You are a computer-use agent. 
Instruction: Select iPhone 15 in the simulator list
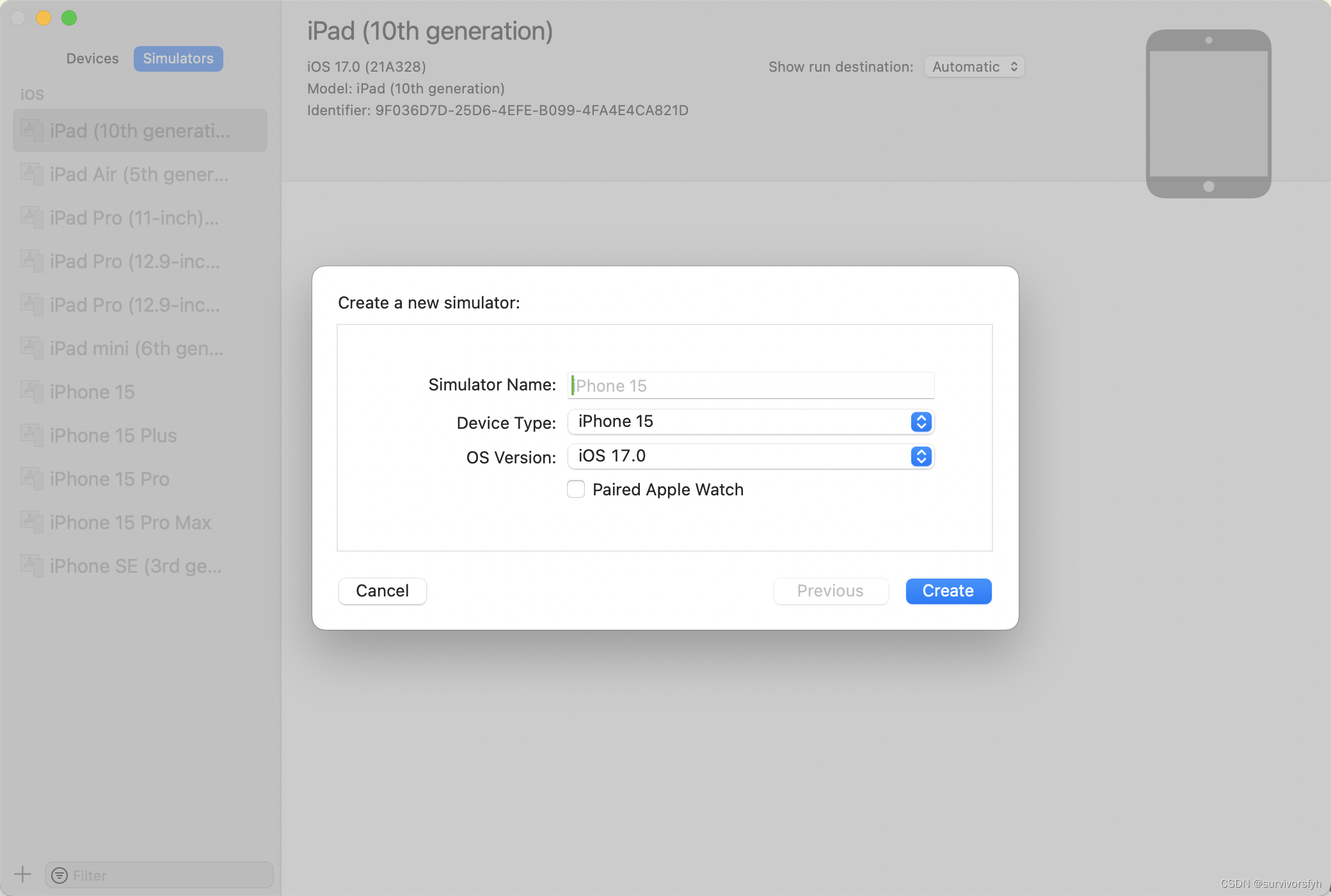[140, 392]
